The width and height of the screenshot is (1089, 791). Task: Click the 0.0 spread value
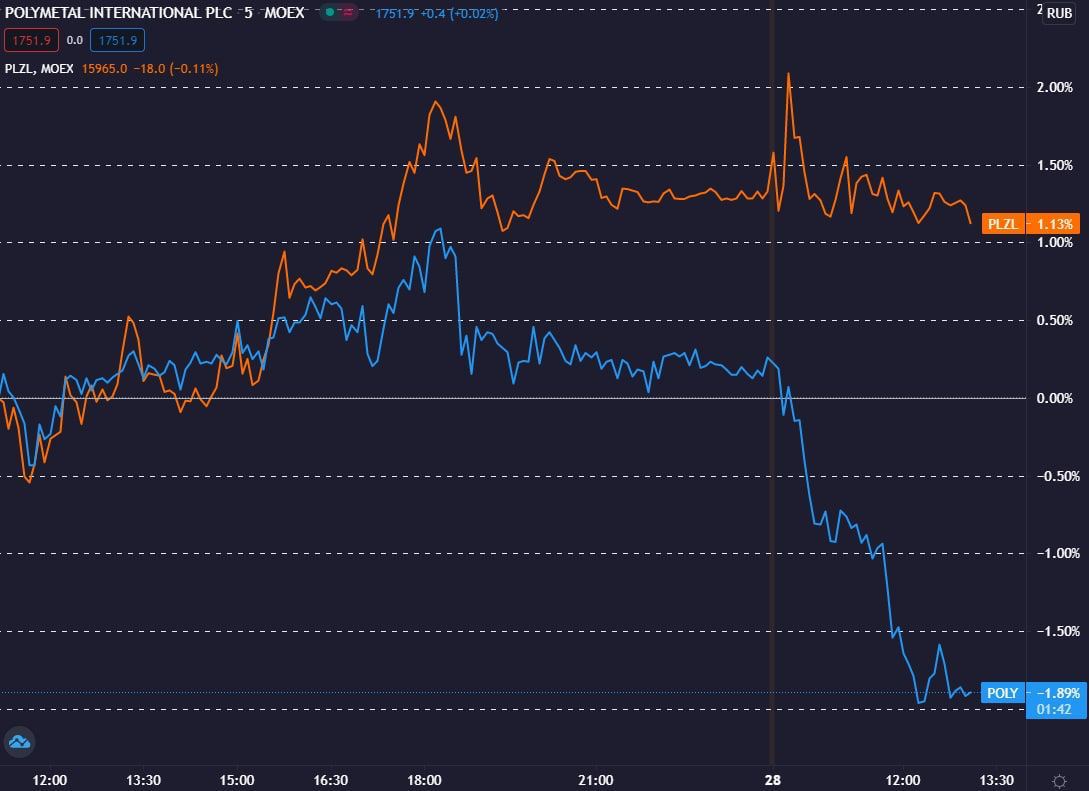pyautogui.click(x=74, y=40)
